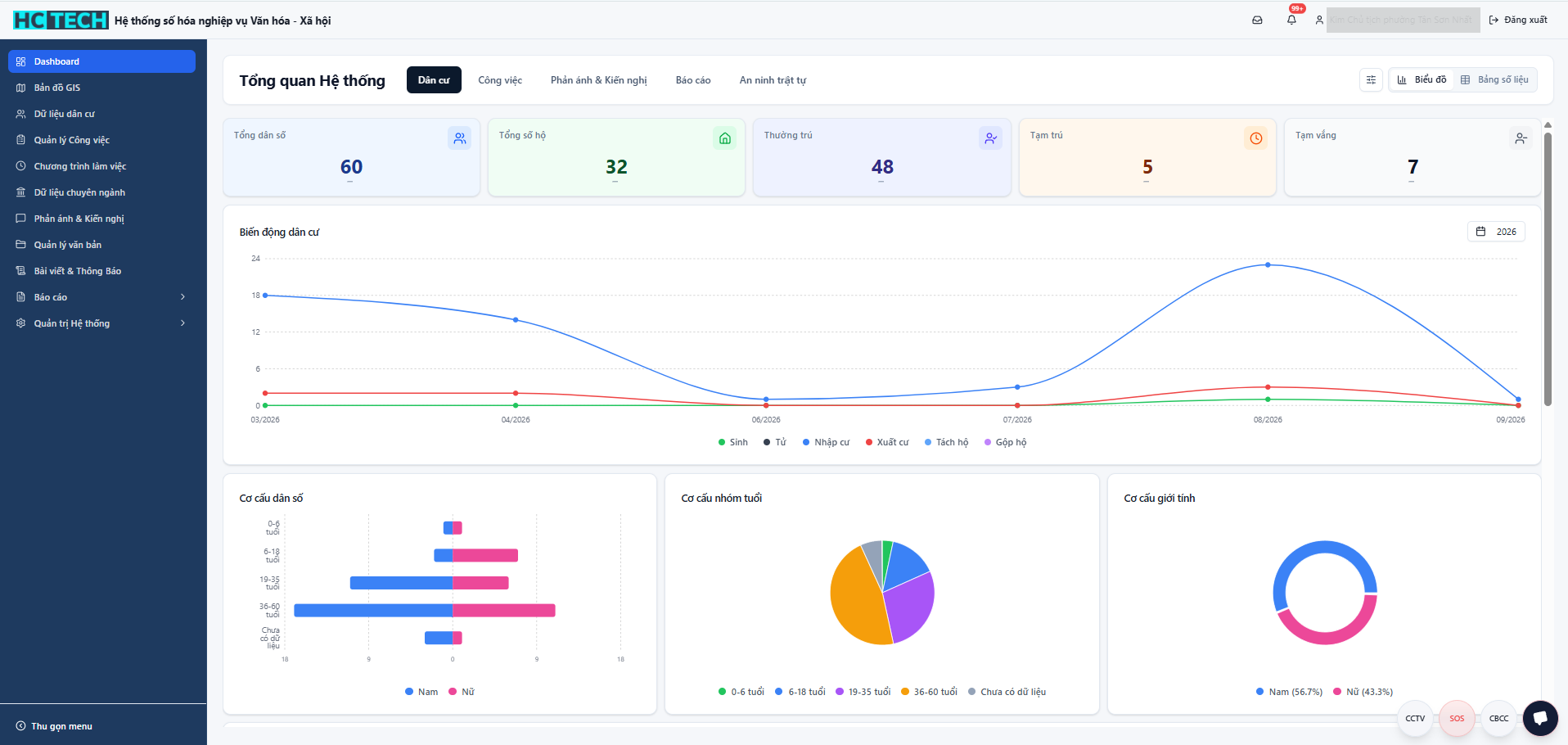Viewport: 1568px width, 745px height.
Task: Click the Đăng xuất button
Action: coord(1518,20)
